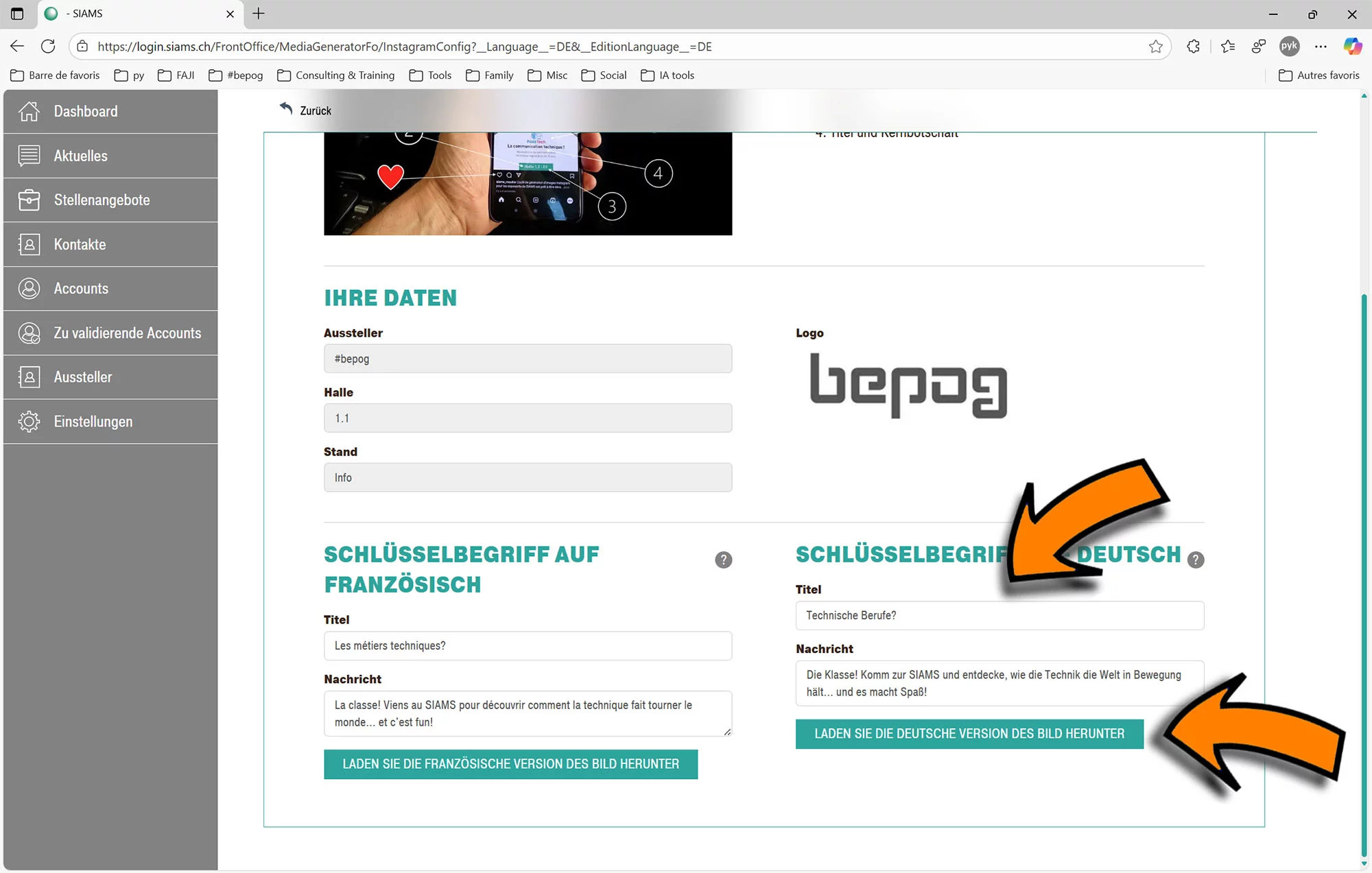1372x873 pixels.
Task: Open browser extensions puzzle icon
Action: pyautogui.click(x=1193, y=47)
